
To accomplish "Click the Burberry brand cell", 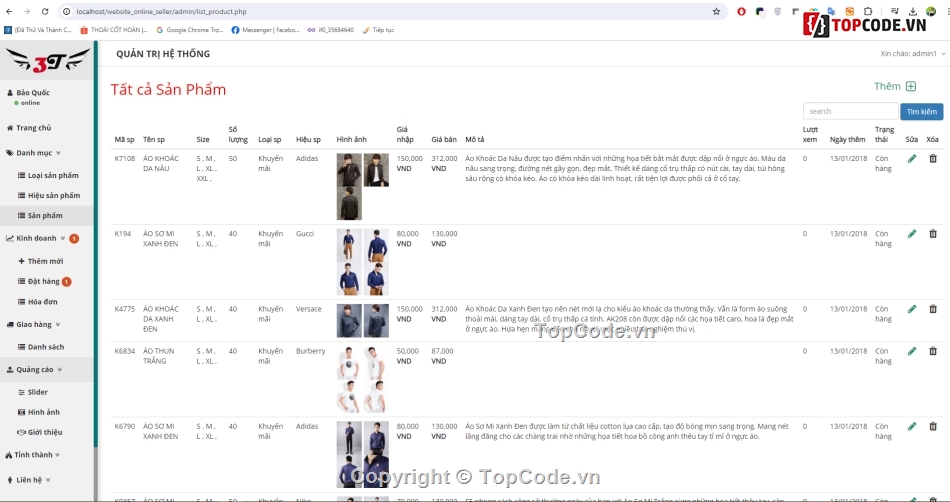I will tap(310, 351).
